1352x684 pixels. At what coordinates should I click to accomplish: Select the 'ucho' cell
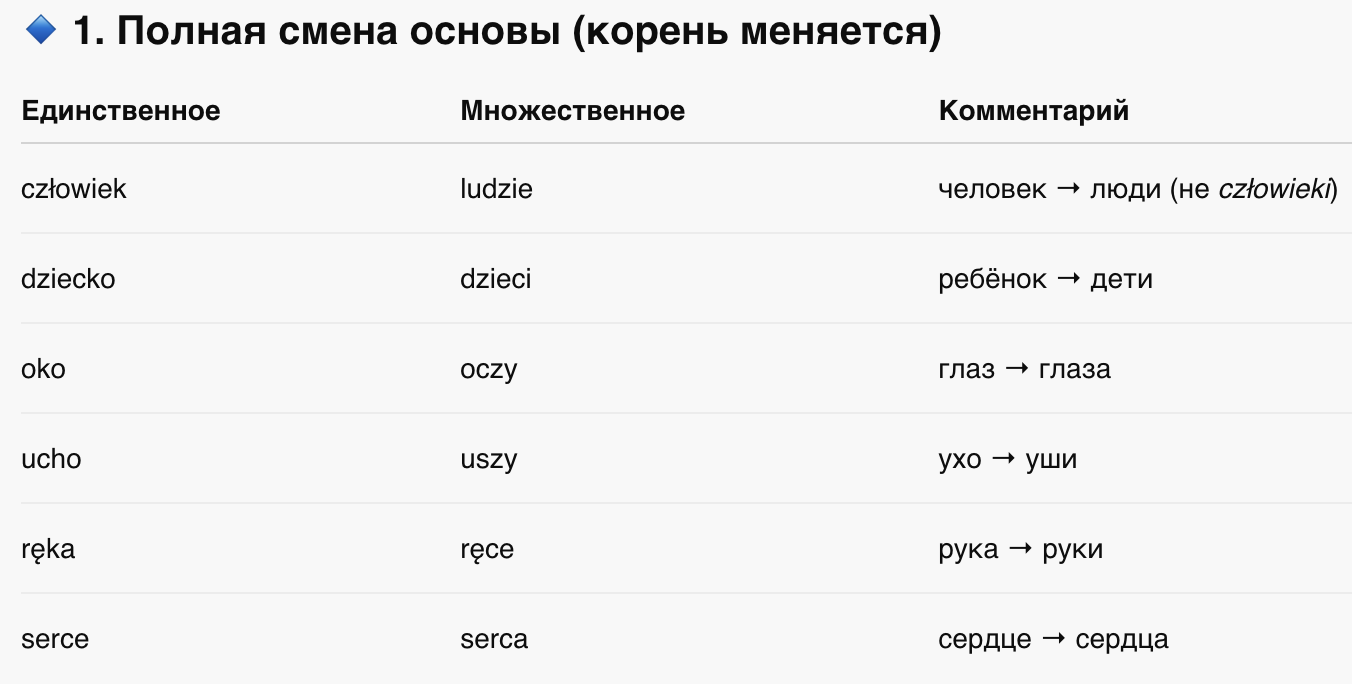[x=51, y=458]
